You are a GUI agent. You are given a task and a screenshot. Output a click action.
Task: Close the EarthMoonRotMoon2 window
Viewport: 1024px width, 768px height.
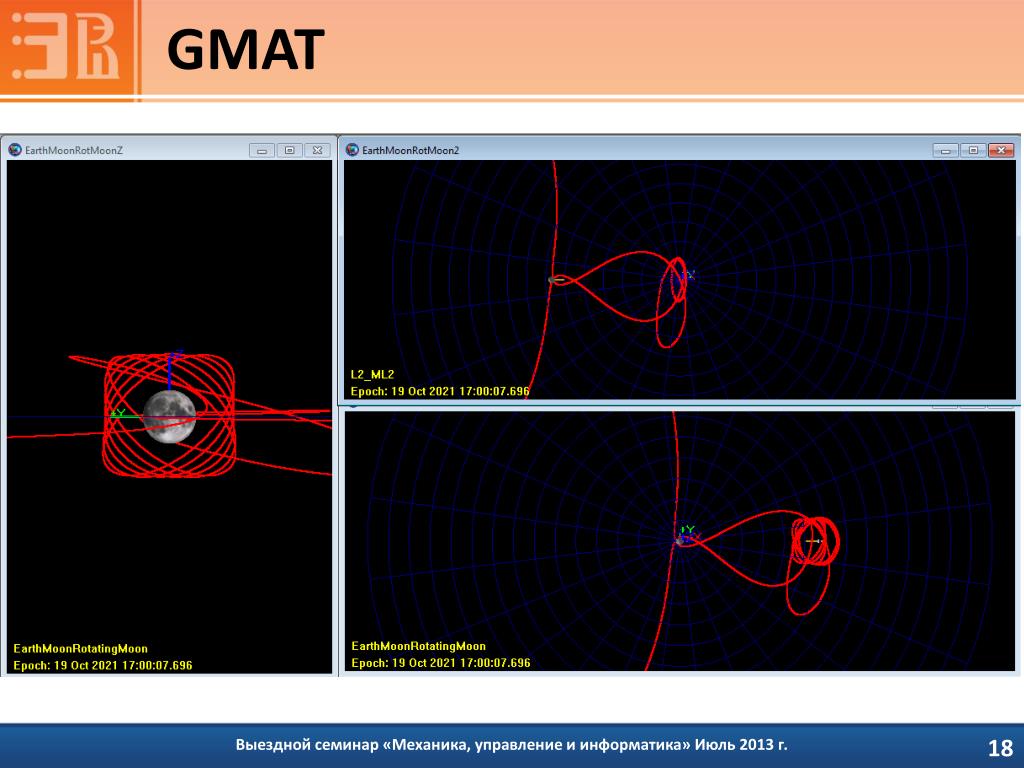[1001, 150]
